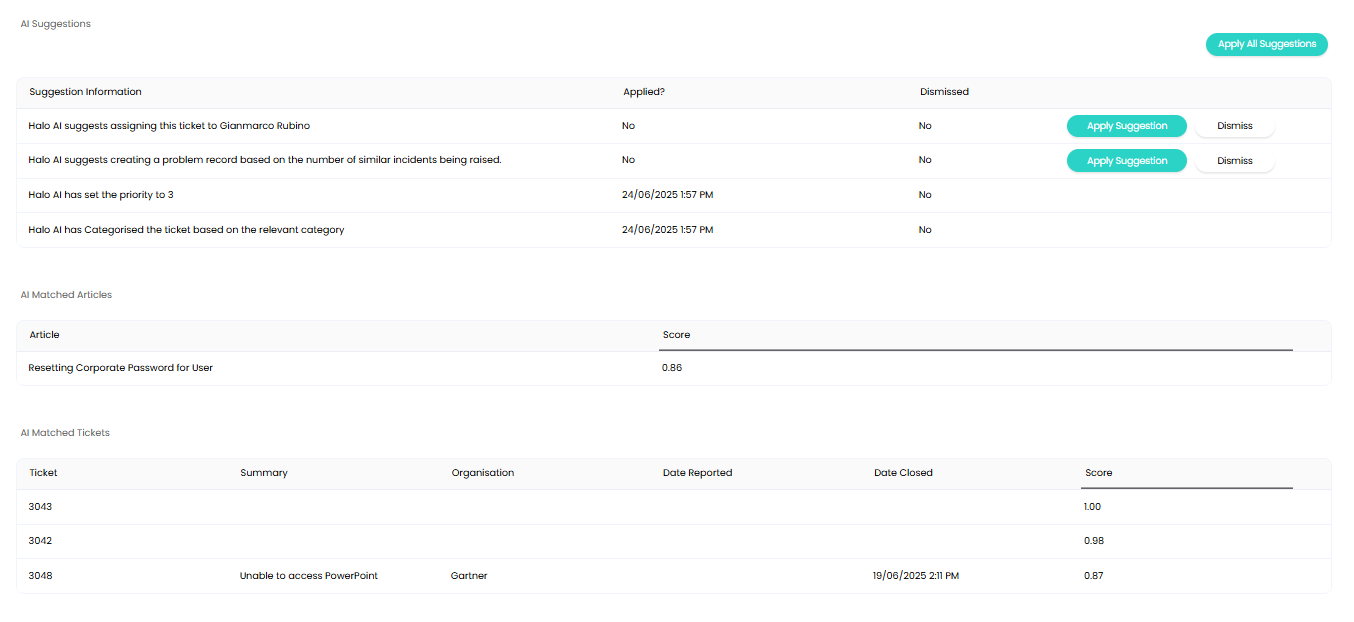The height and width of the screenshot is (622, 1354).
Task: Click the ticket score 0.98
Action: [x=1094, y=541]
